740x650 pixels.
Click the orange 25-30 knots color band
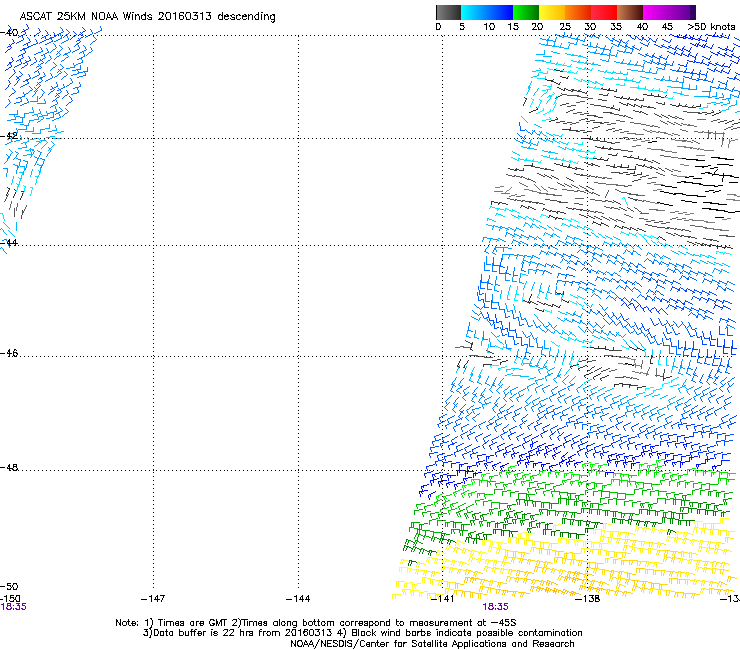tap(578, 12)
